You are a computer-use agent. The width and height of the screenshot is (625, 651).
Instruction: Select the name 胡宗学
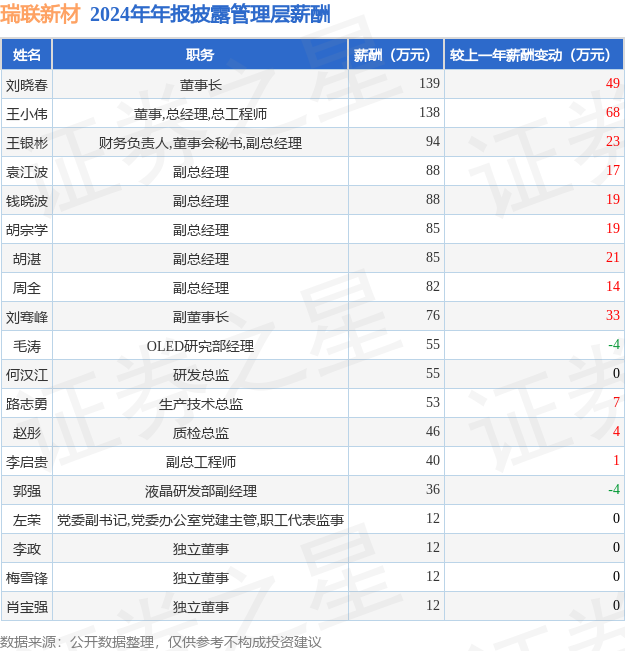click(27, 230)
